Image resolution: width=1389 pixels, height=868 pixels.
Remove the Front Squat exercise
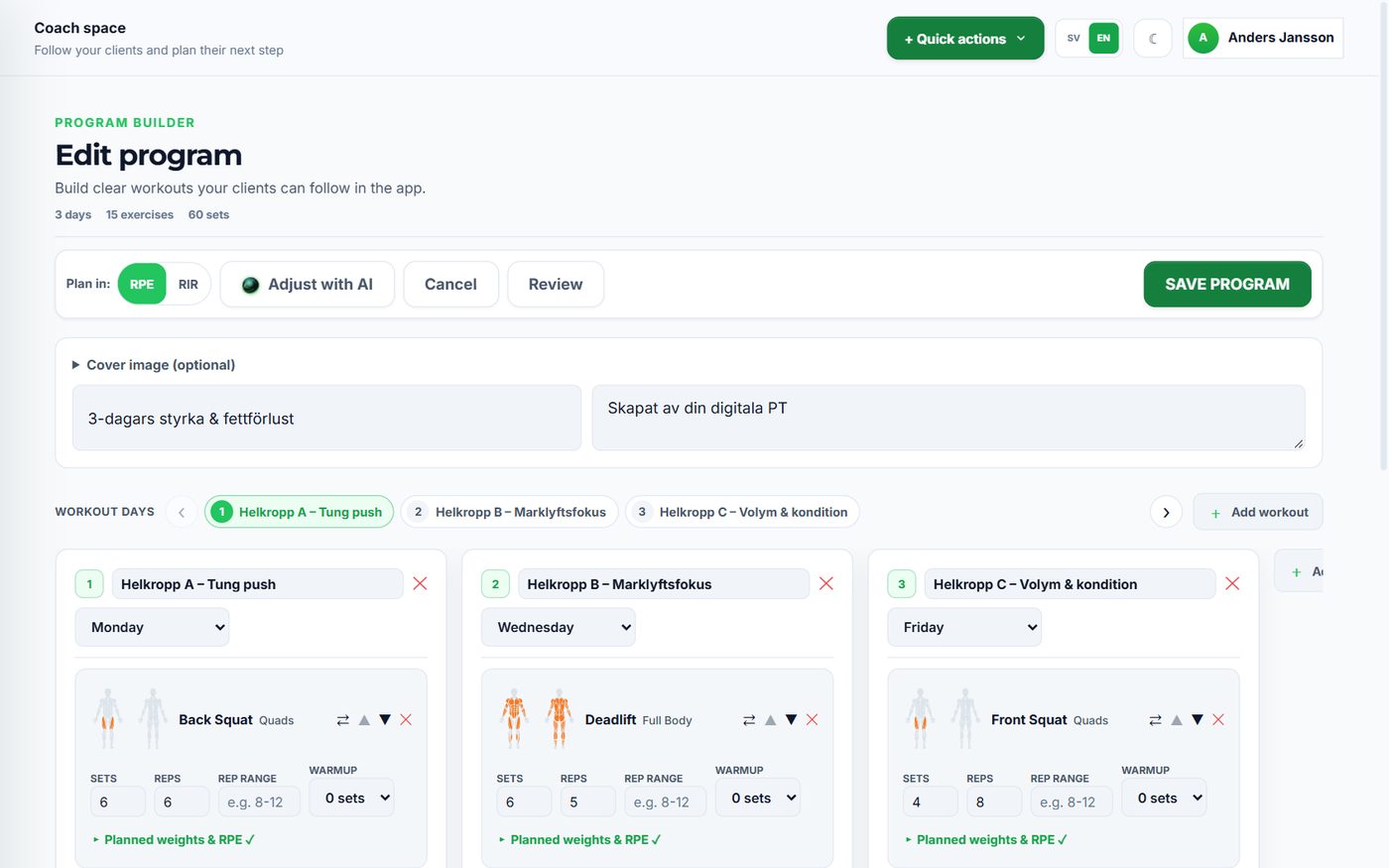coord(1218,720)
